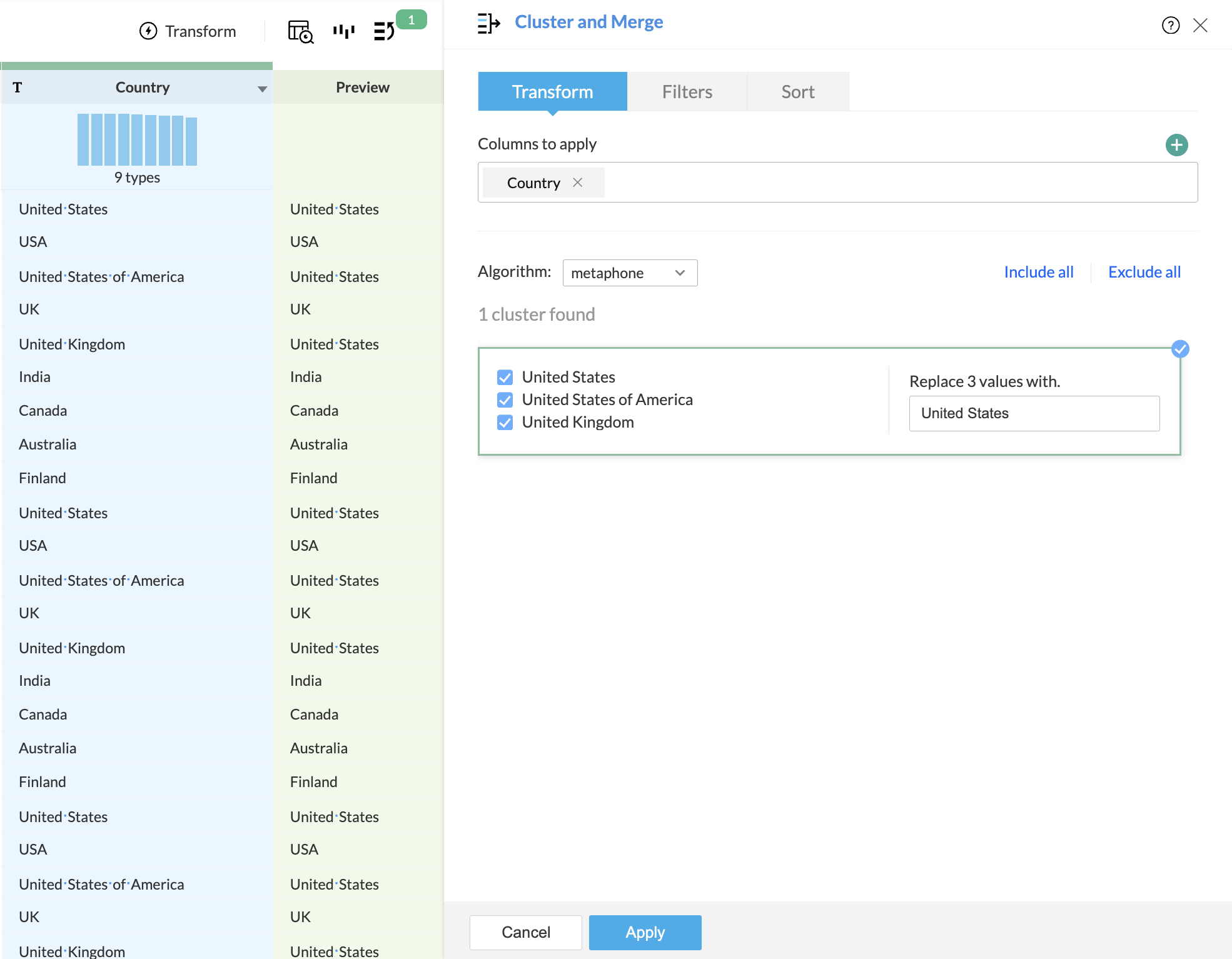Toggle the cluster selection check badge
The height and width of the screenshot is (959, 1232).
point(1179,349)
